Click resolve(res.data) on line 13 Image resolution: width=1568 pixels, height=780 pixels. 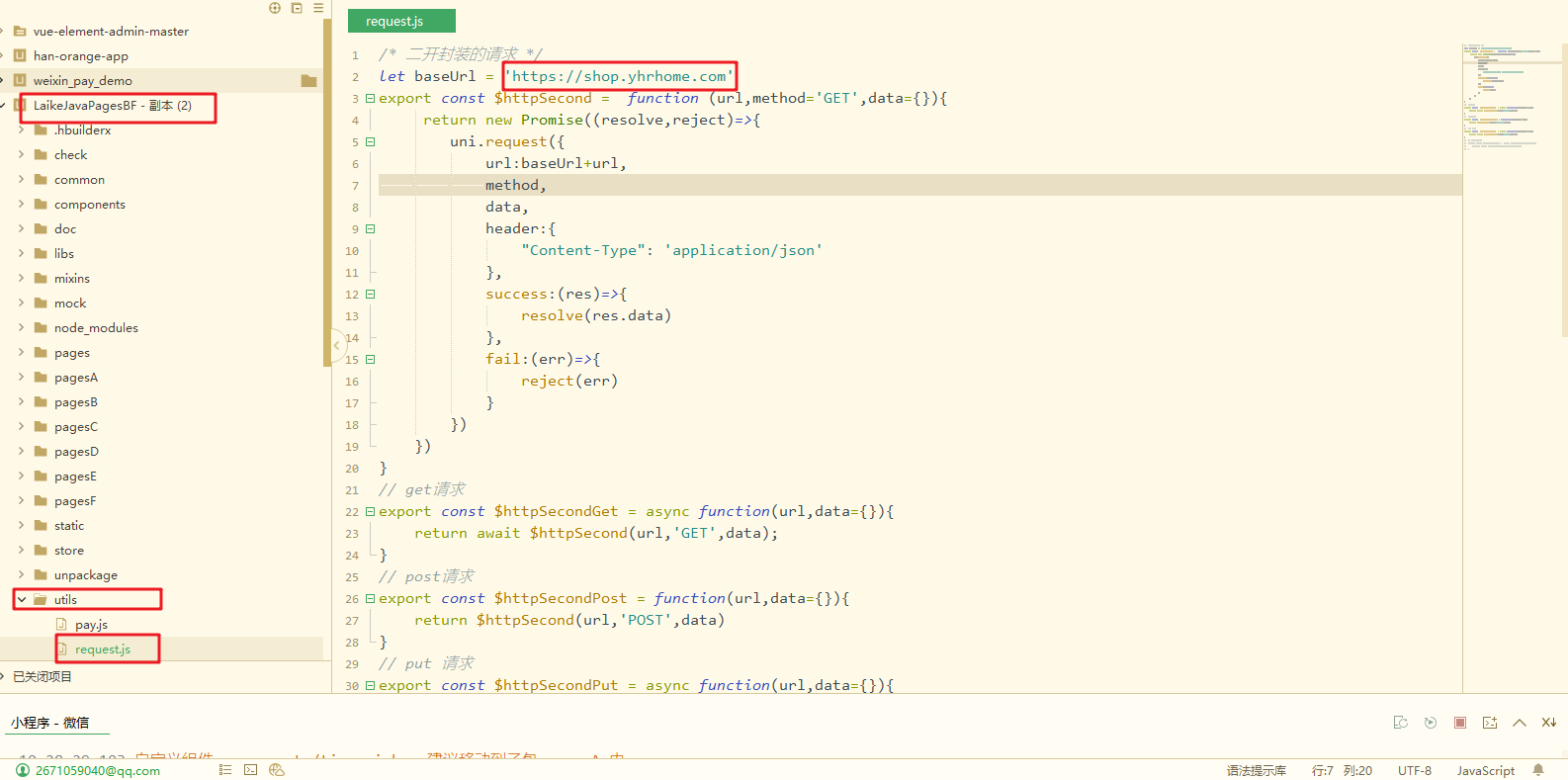point(596,315)
